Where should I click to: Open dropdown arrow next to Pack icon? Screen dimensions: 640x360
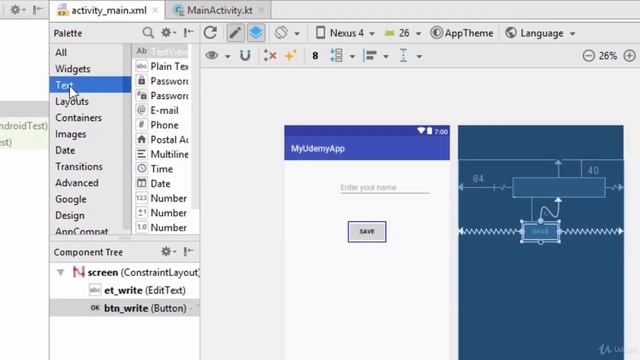[352, 56]
